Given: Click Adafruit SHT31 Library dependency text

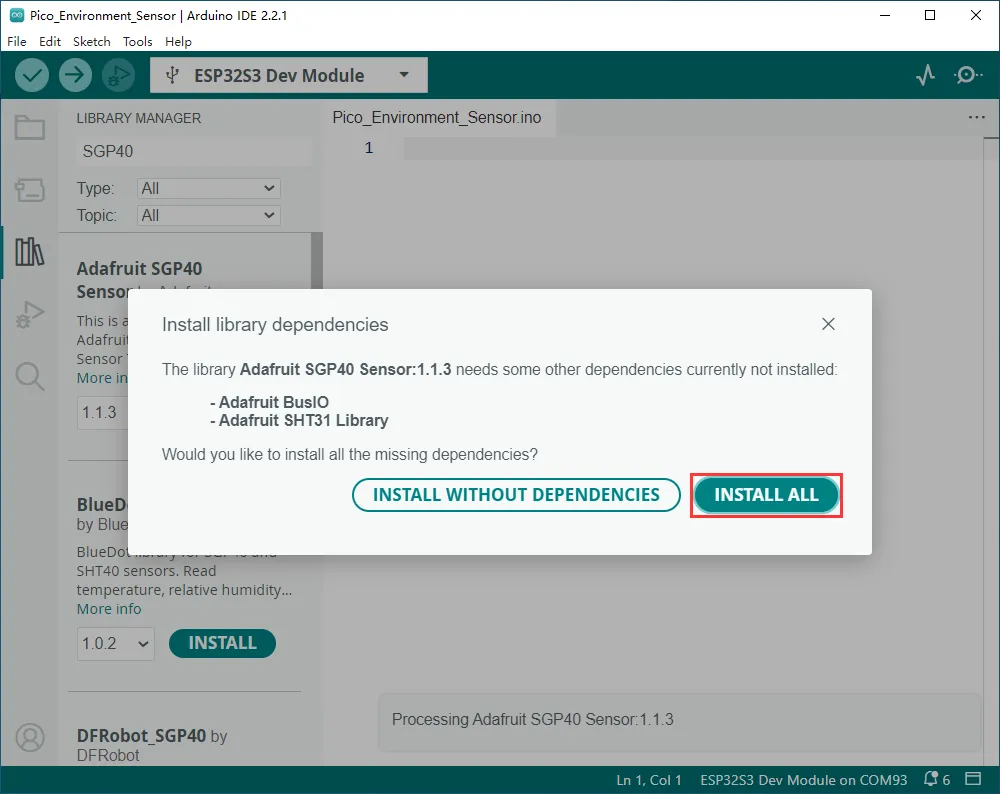Looking at the screenshot, I should (304, 421).
